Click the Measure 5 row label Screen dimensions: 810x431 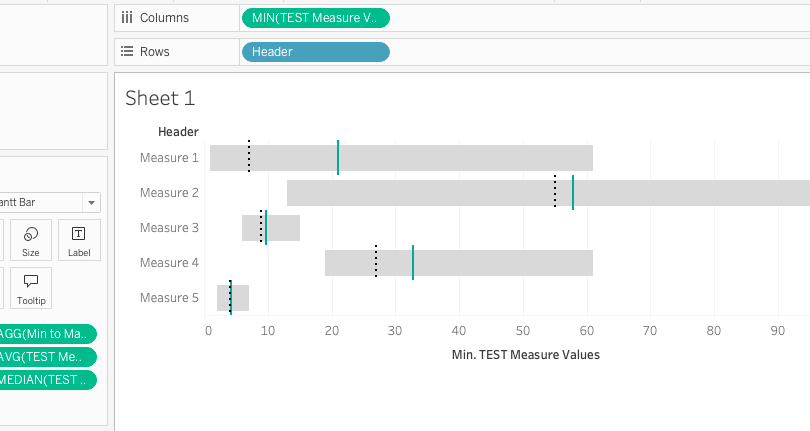click(169, 298)
